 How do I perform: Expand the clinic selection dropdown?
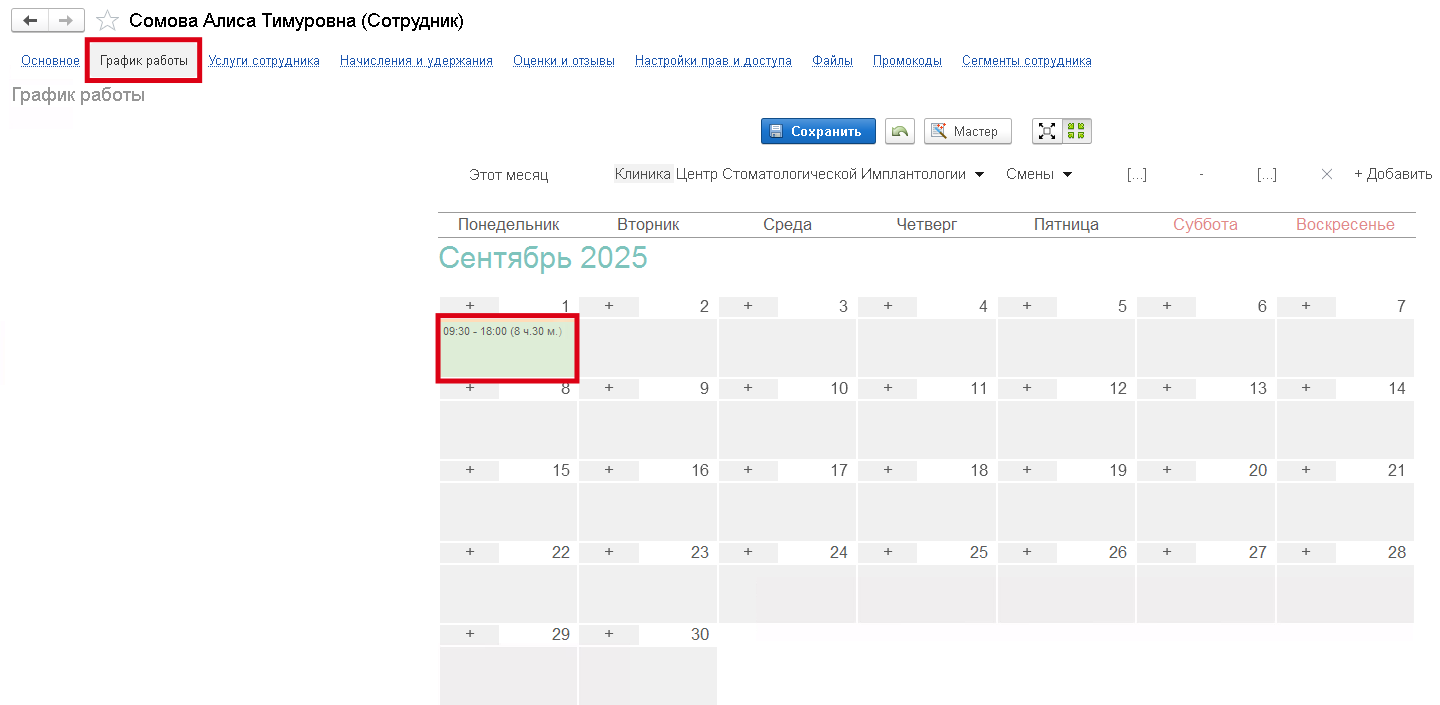point(980,174)
